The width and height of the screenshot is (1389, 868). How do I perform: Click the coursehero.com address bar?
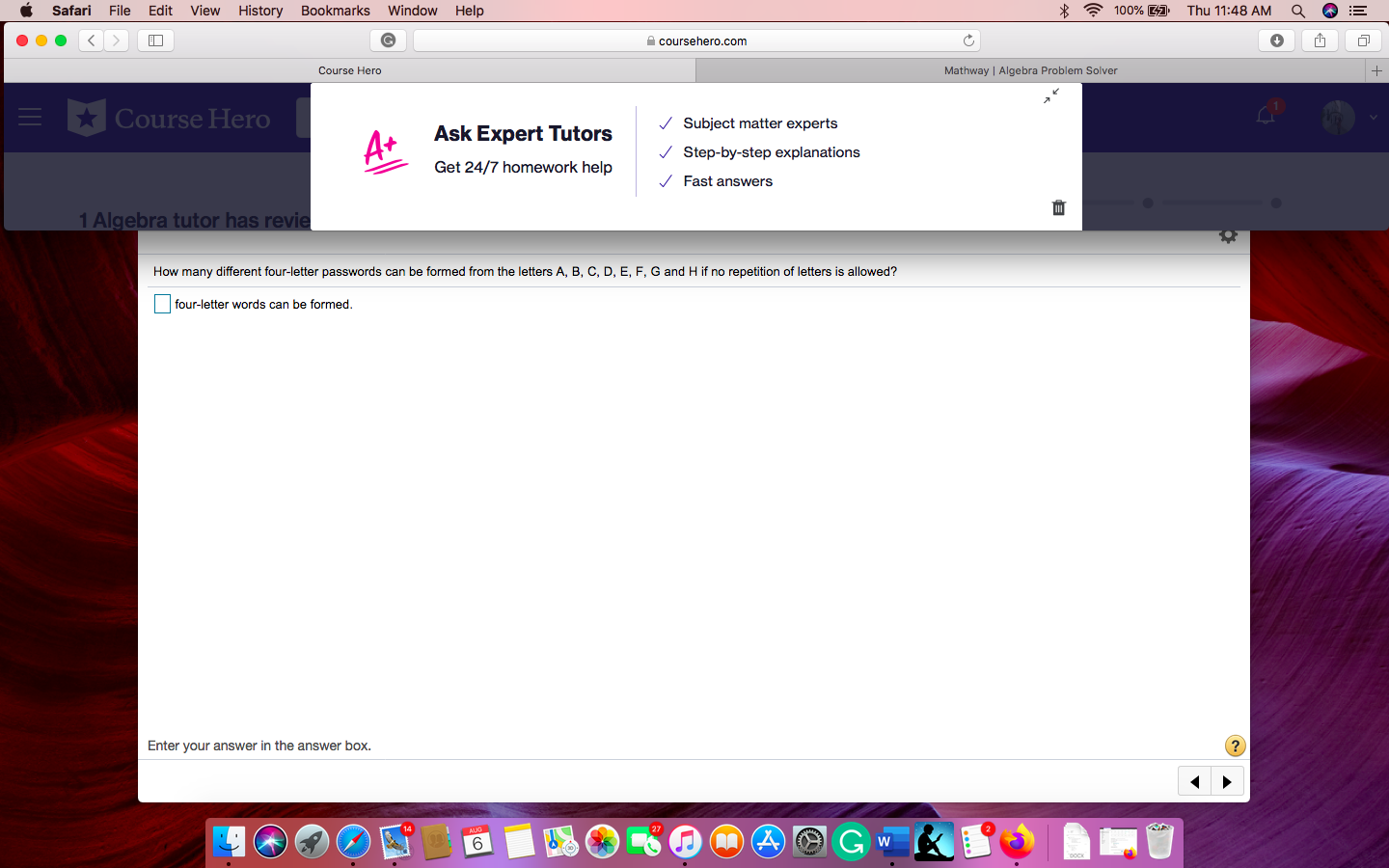pos(696,41)
